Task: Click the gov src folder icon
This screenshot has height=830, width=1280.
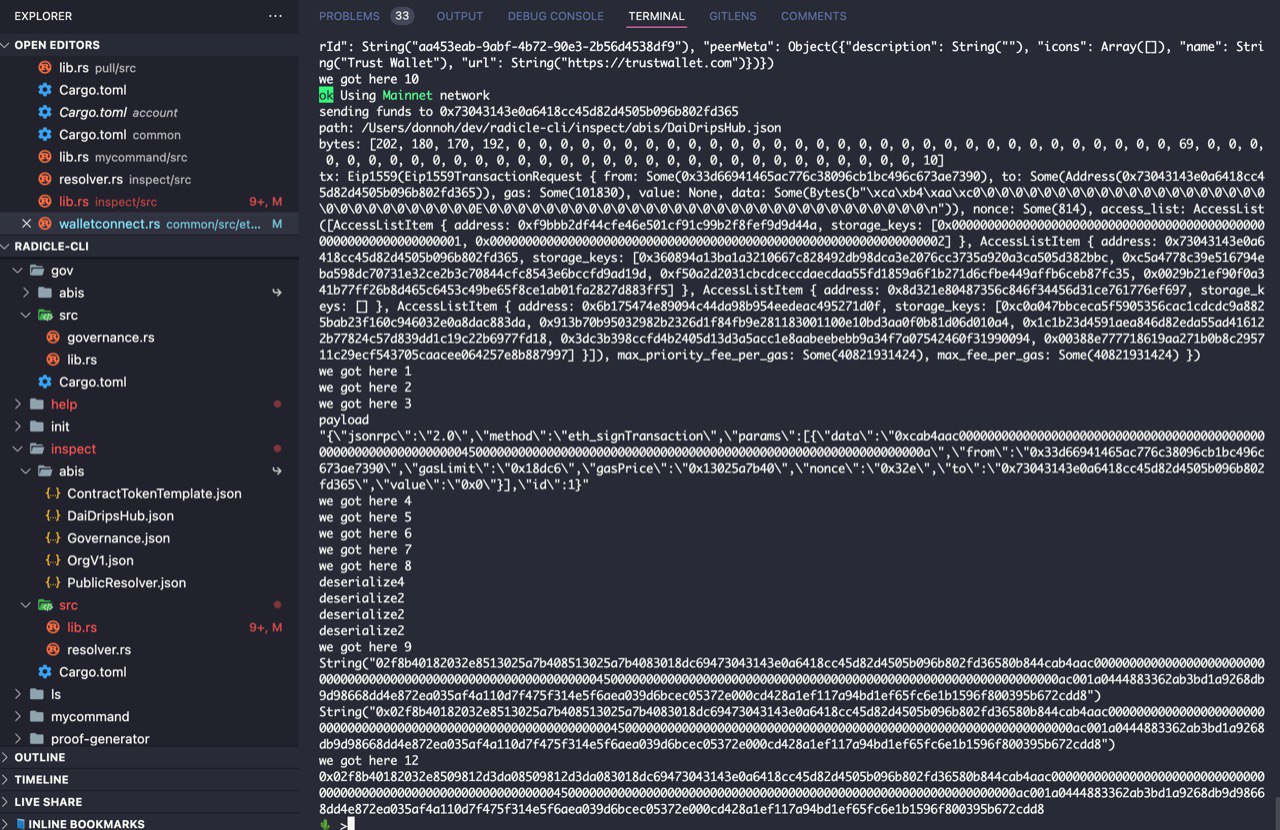Action: [x=45, y=315]
